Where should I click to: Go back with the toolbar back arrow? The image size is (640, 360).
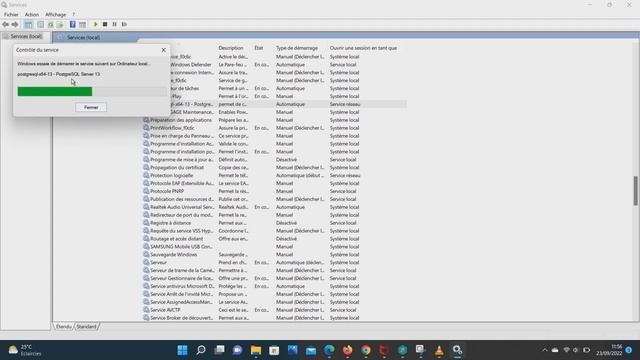(x=6, y=24)
